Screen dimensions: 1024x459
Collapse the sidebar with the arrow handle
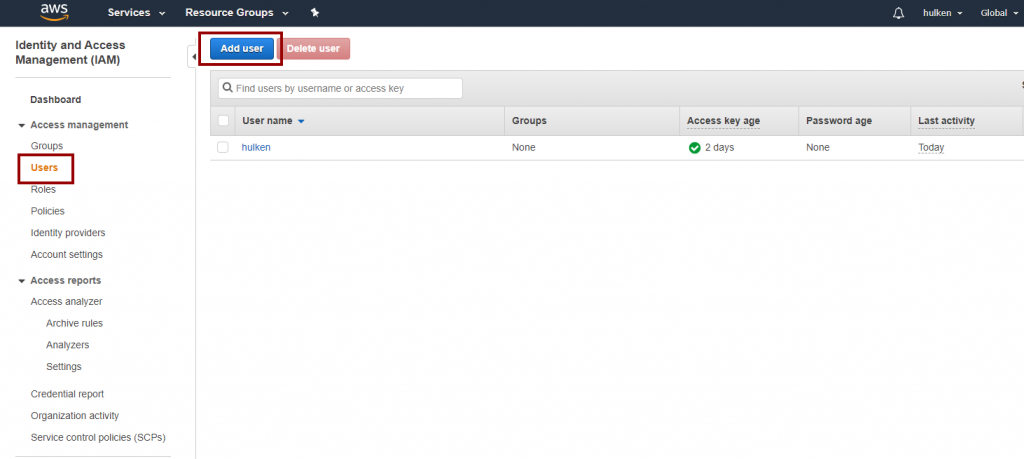coord(192,57)
